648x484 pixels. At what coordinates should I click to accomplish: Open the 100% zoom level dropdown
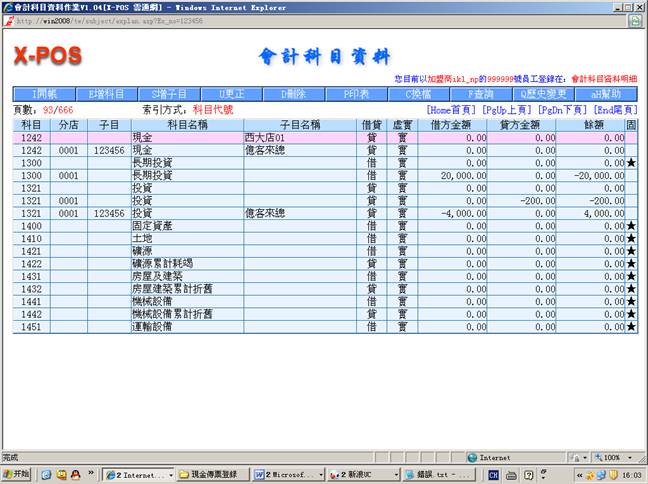(x=614, y=456)
